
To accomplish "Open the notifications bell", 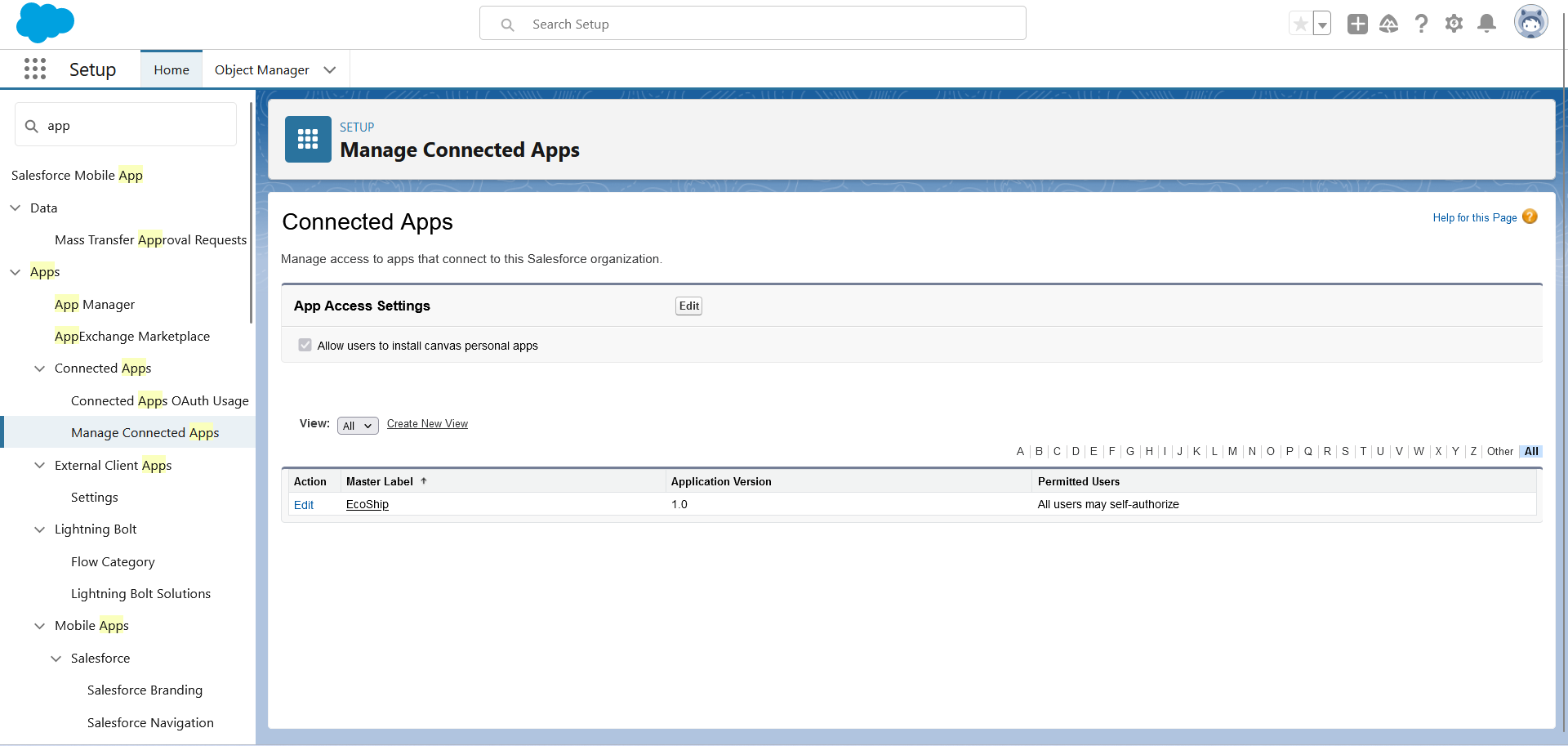I will coord(1486,24).
